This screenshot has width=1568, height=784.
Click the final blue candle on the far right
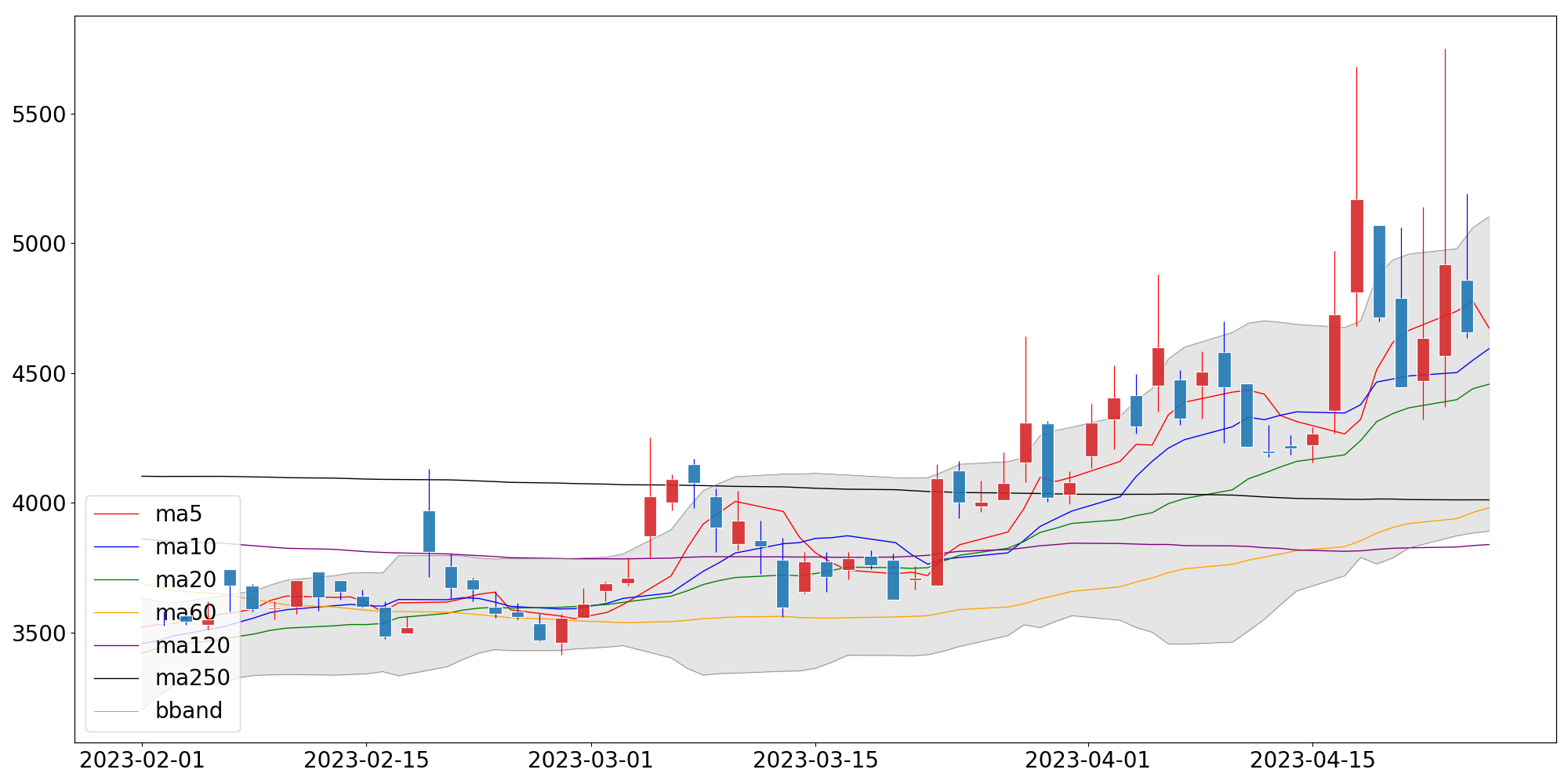tap(1467, 307)
